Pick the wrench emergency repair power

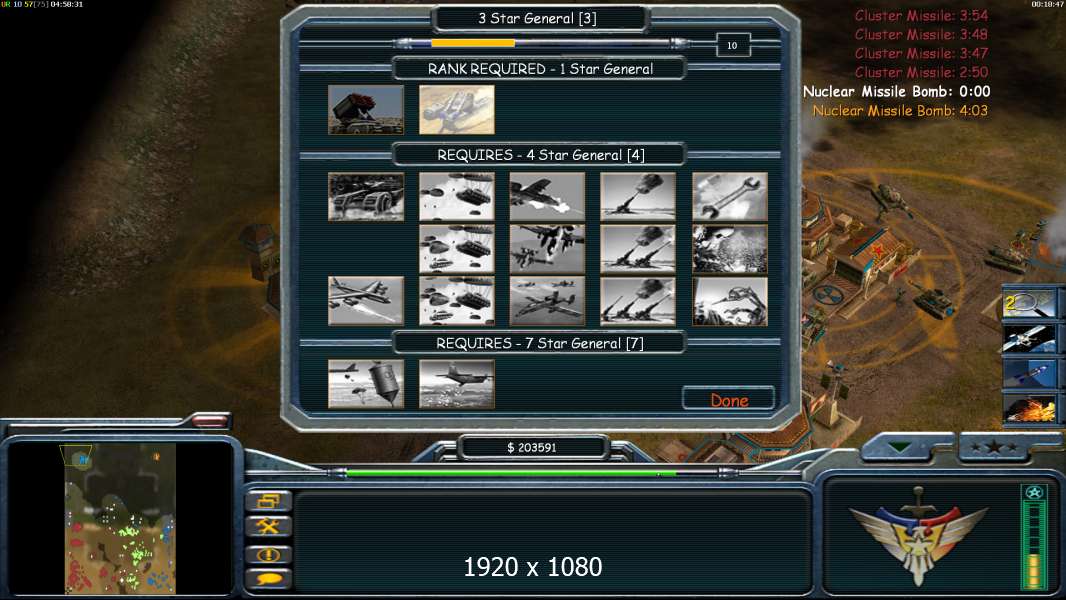coord(729,196)
